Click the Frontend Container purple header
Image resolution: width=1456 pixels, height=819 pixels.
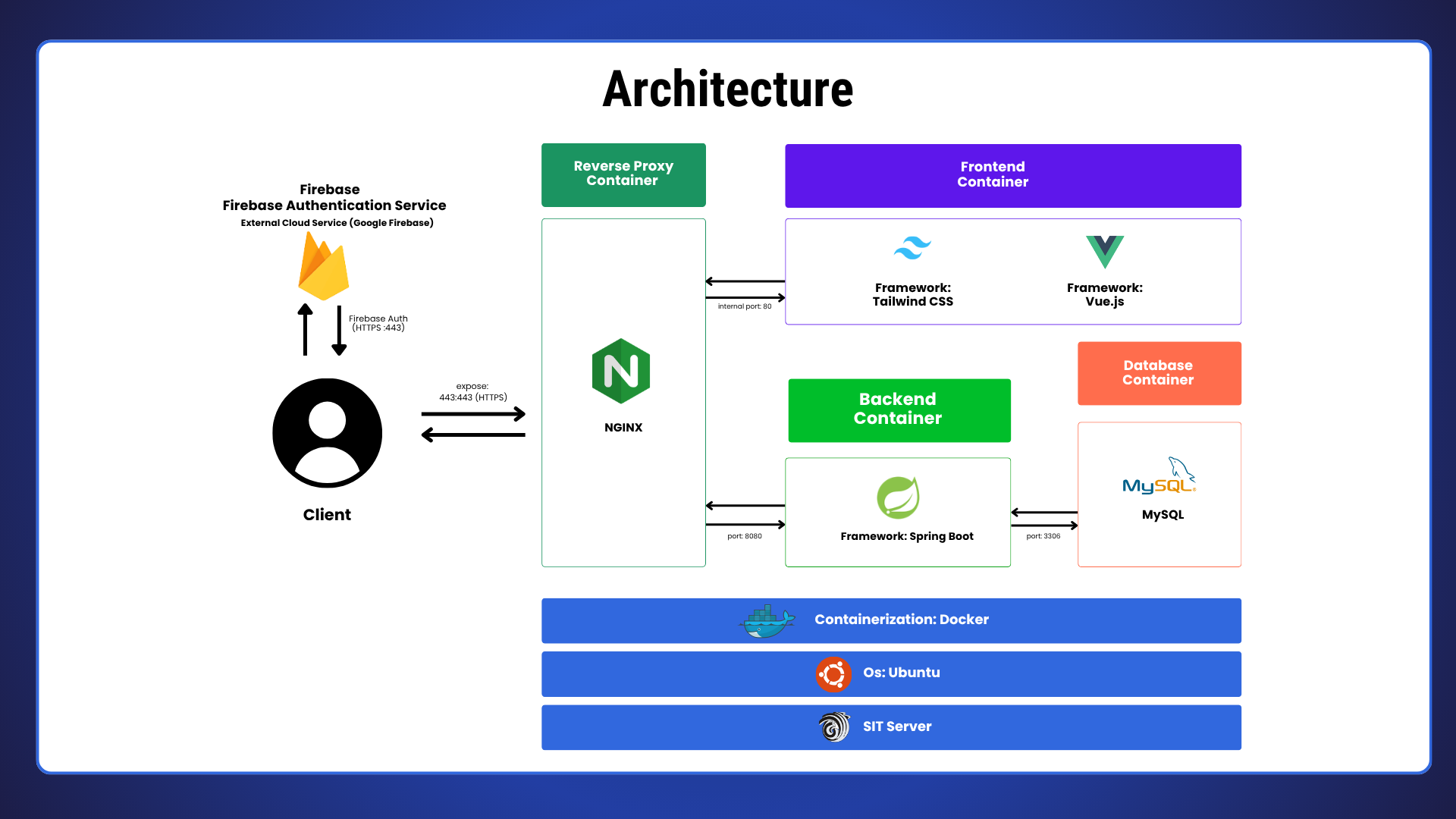pyautogui.click(x=1012, y=175)
